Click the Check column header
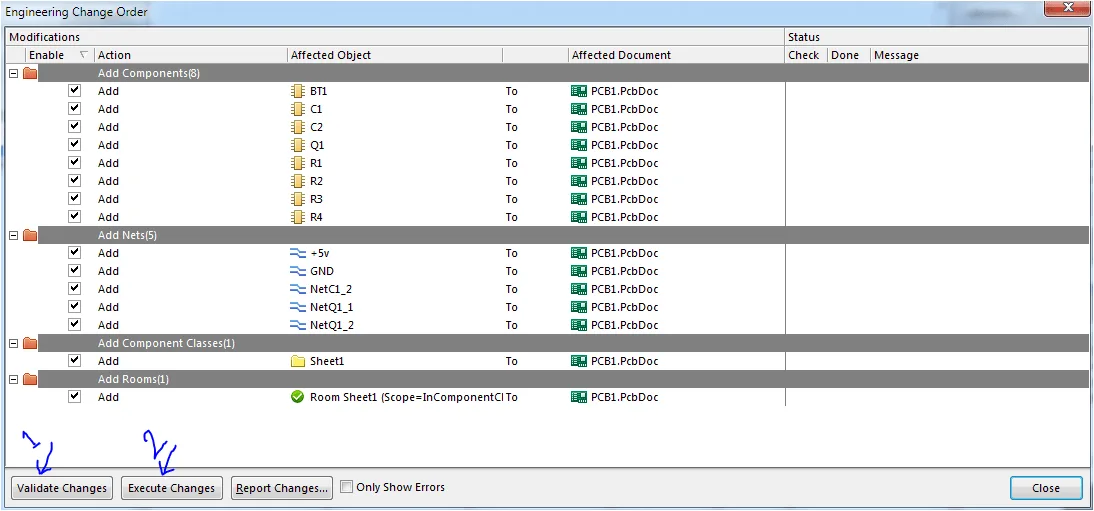 pyautogui.click(x=806, y=55)
